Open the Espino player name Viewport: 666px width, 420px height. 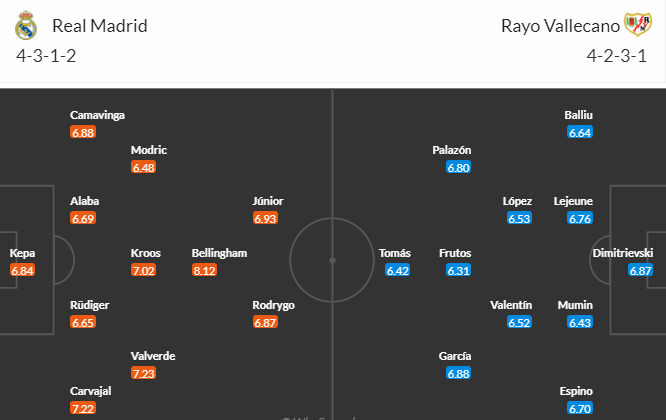(x=576, y=391)
